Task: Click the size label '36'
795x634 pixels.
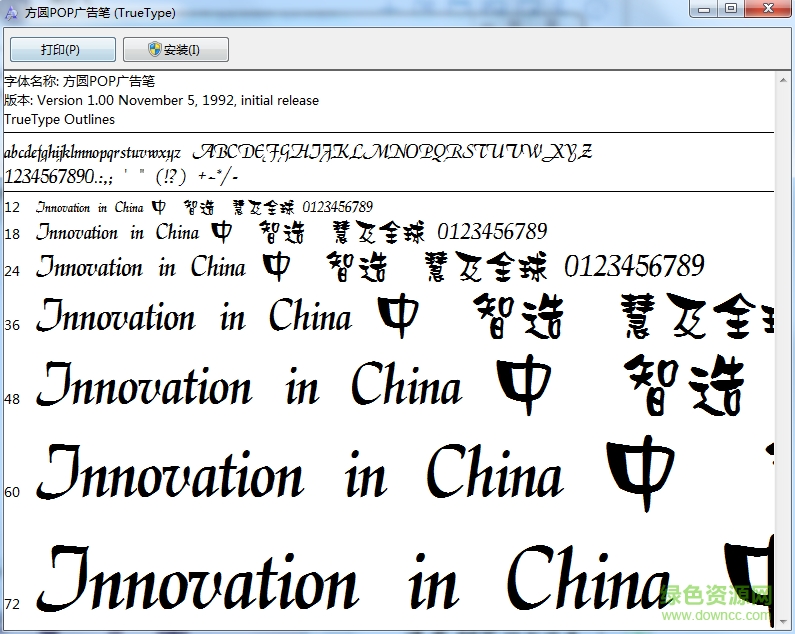Action: (12, 325)
